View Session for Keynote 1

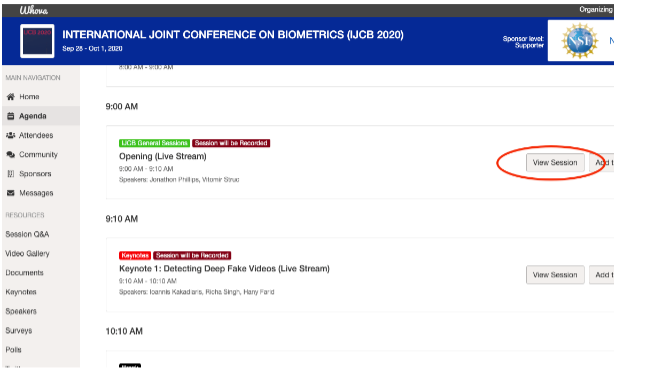click(555, 275)
